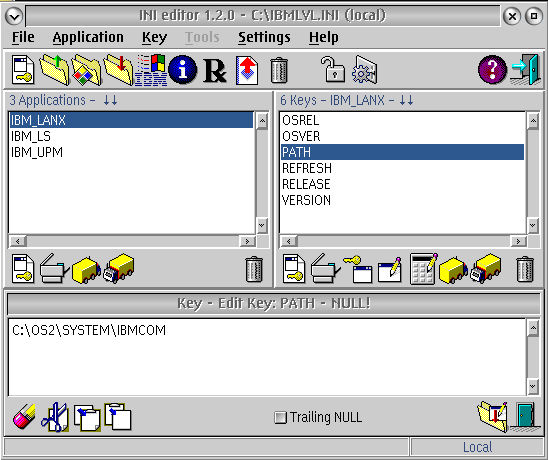Click the IBM logo toolbar icon

tap(151, 70)
